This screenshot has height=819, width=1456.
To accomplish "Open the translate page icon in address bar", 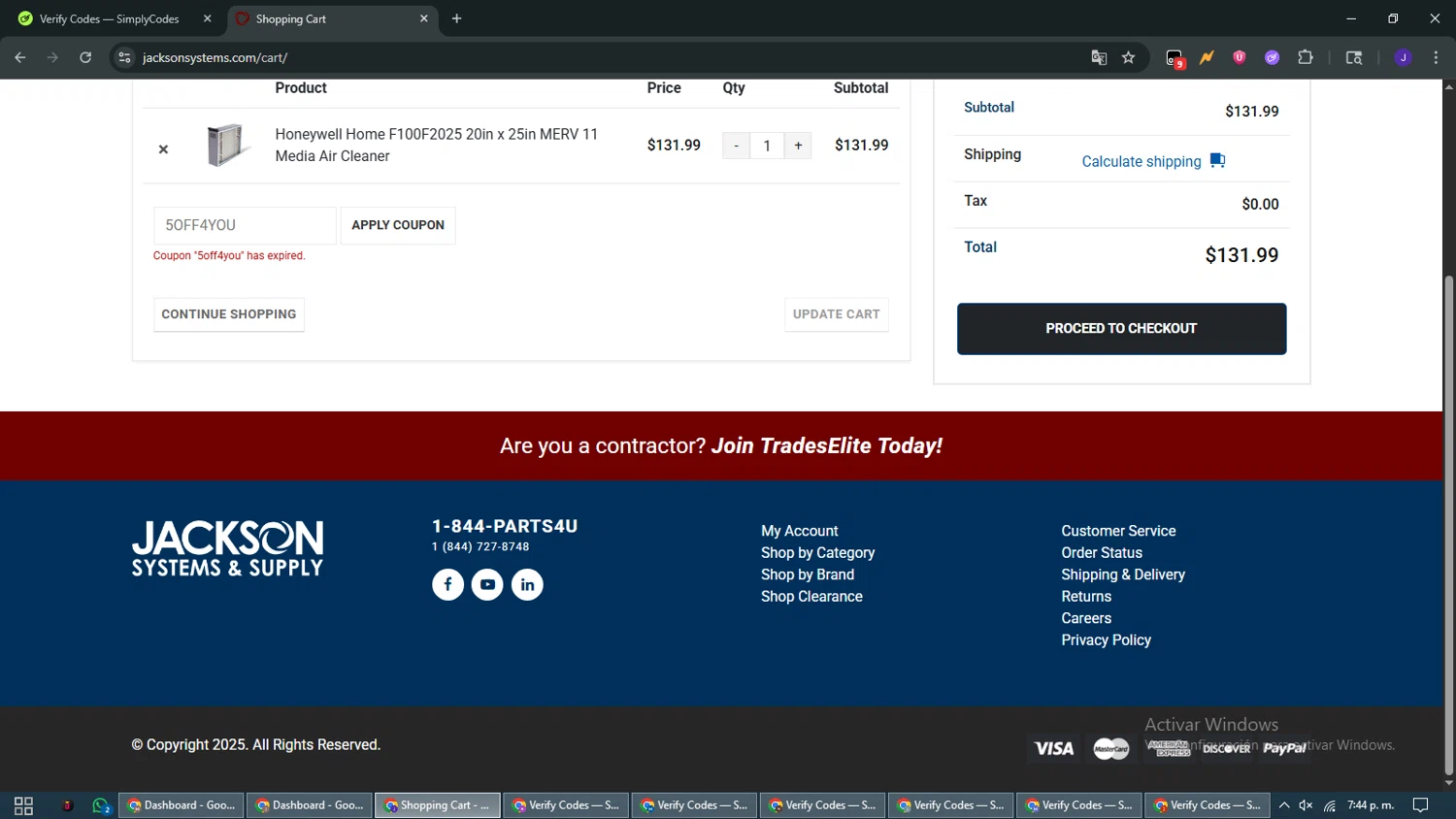I will tap(1099, 57).
